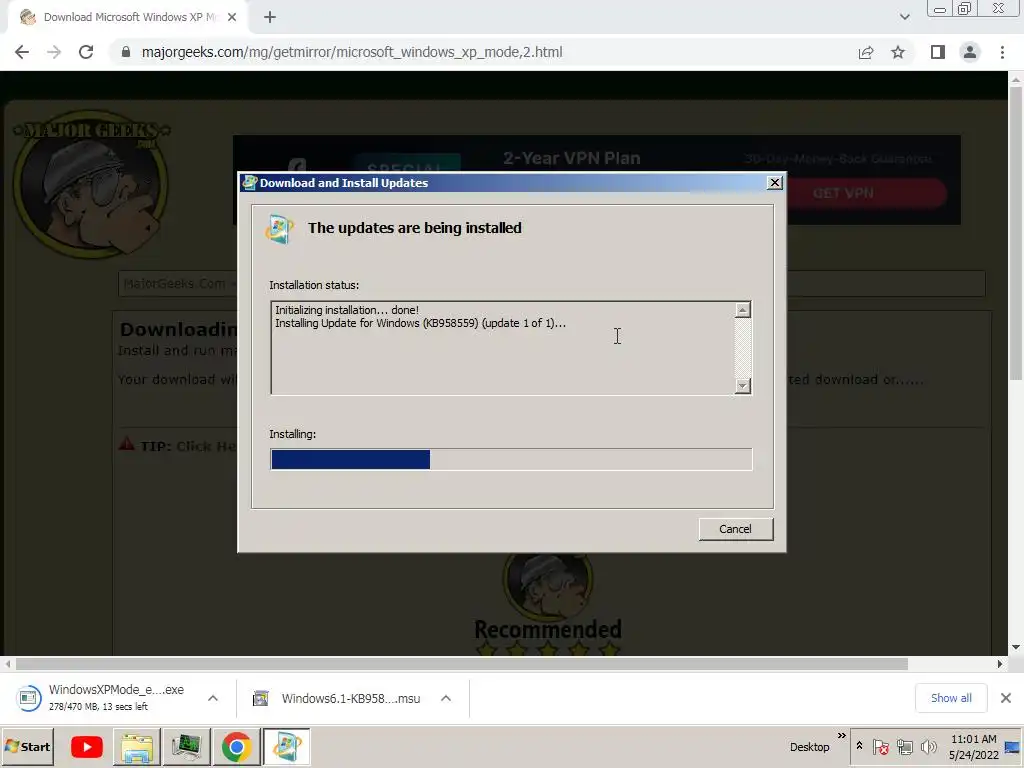Screen dimensions: 1024x768
Task: Open the tab search dropdown arrow
Action: 904,17
